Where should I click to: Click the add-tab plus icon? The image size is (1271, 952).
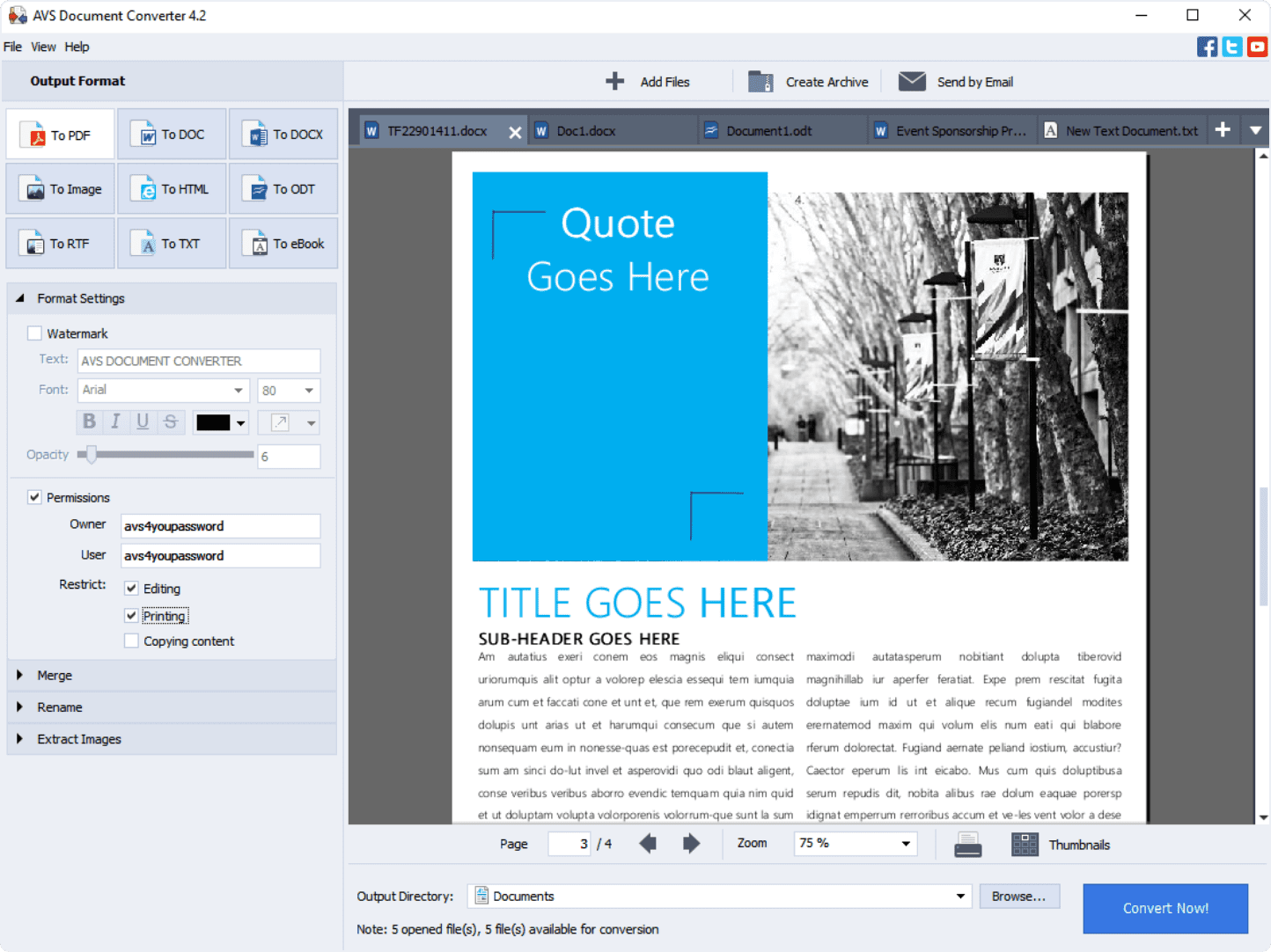tap(1223, 130)
